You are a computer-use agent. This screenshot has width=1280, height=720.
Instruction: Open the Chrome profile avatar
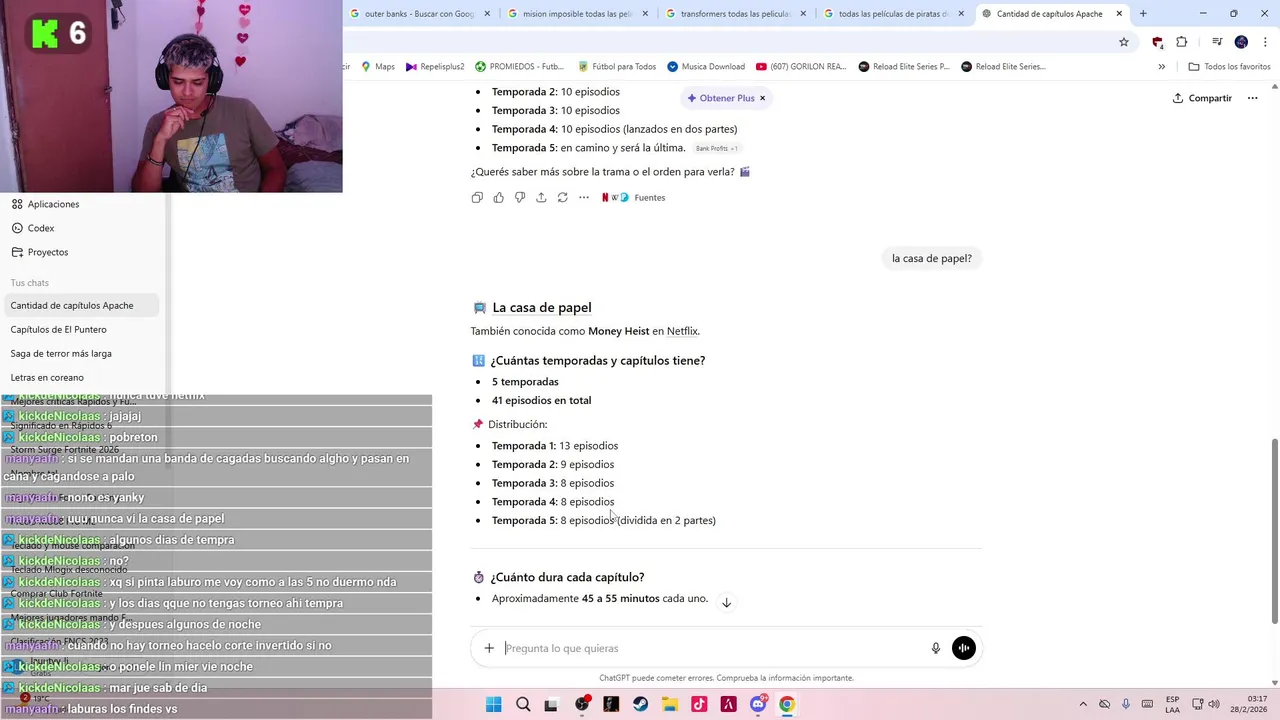coord(1241,42)
